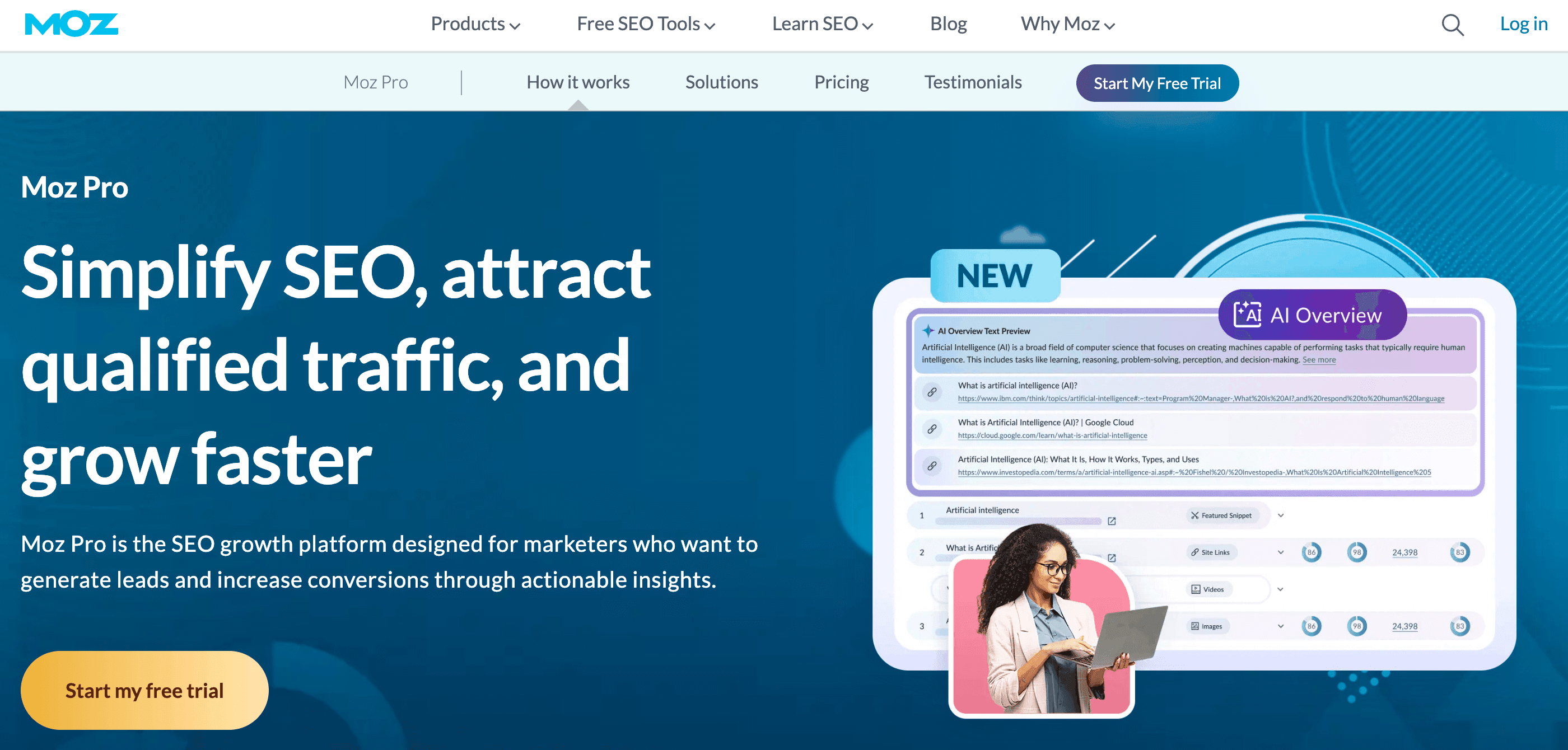Expand the Site Links row chevron

pyautogui.click(x=1281, y=552)
